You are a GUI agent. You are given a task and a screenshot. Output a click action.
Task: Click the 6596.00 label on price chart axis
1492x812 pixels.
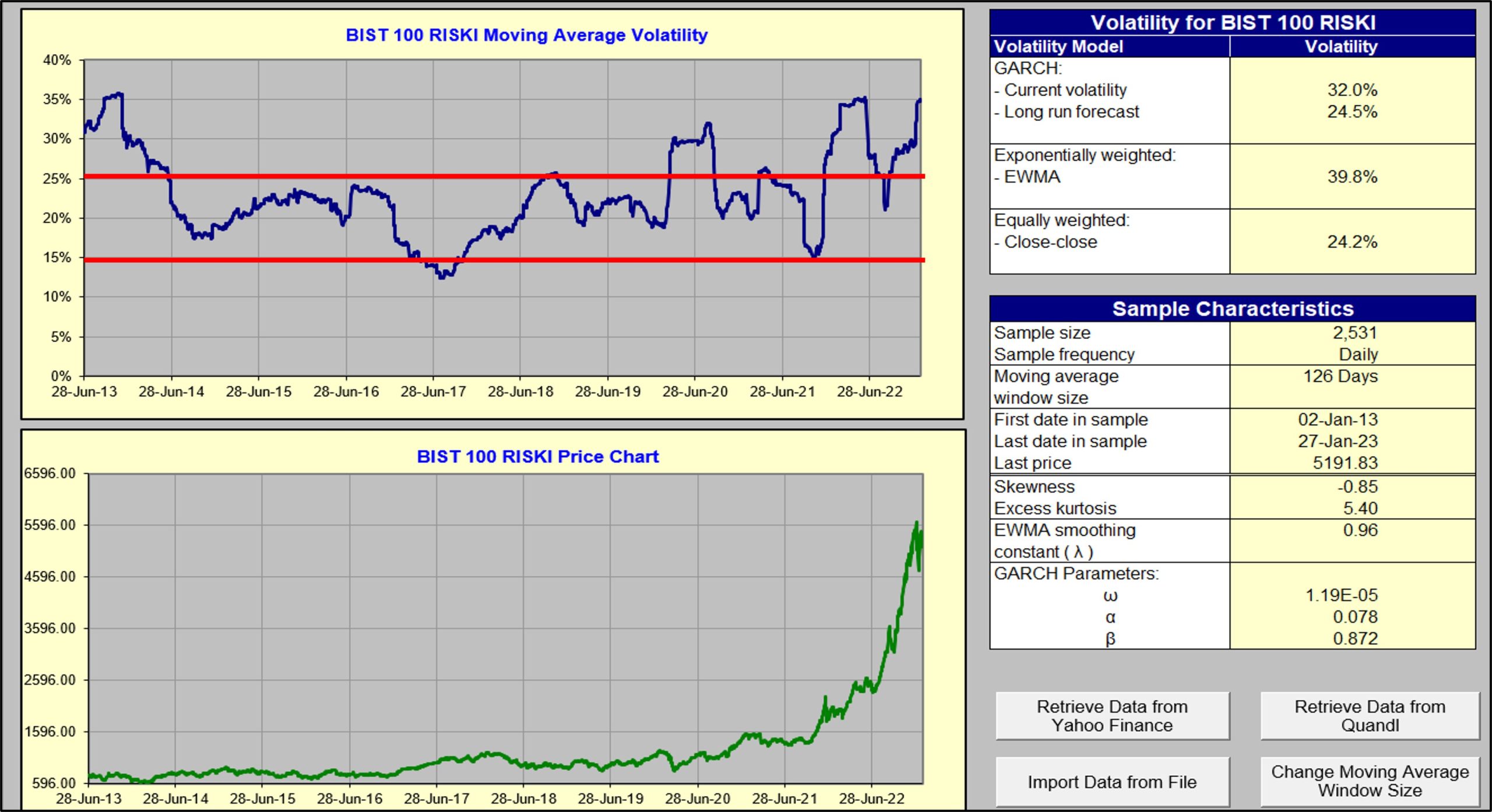[x=50, y=473]
